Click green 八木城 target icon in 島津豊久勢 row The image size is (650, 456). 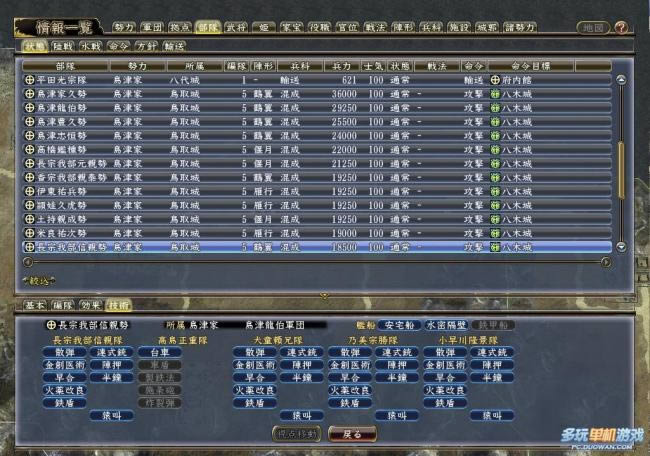pos(495,122)
